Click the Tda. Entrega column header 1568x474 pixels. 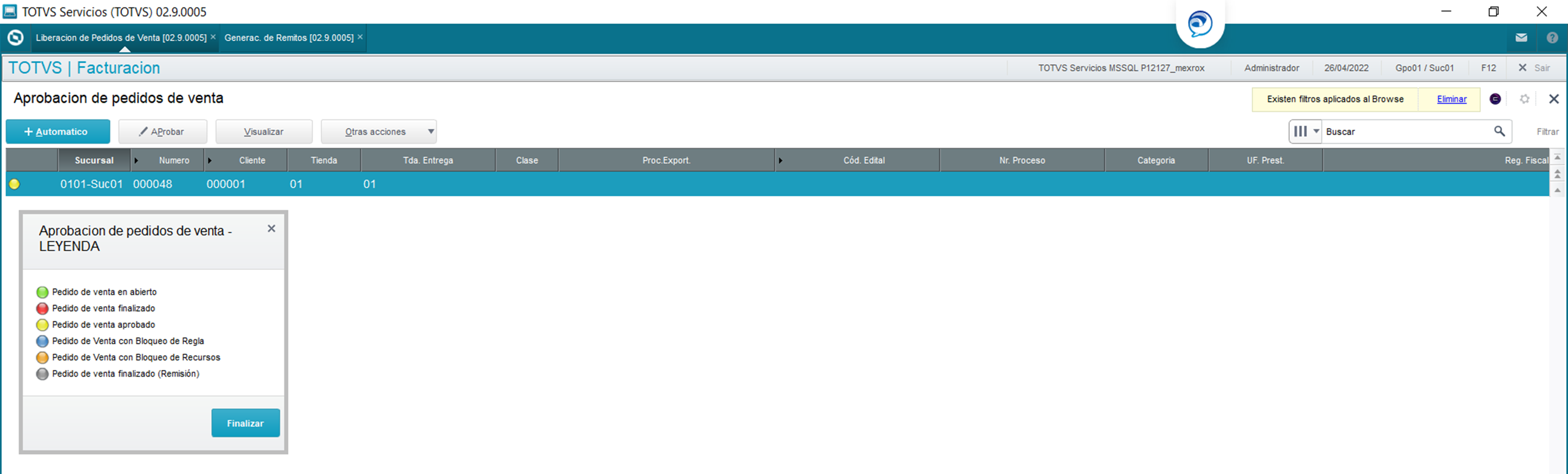coord(428,160)
